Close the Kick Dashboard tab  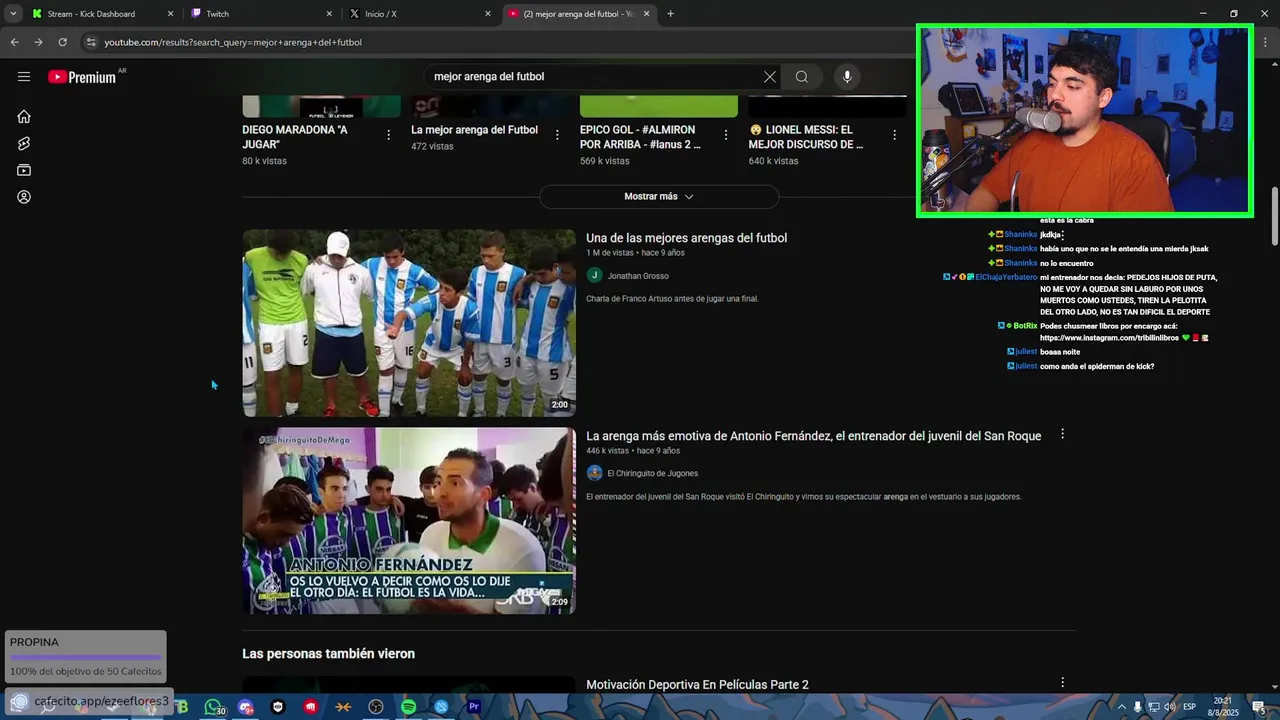point(170,14)
